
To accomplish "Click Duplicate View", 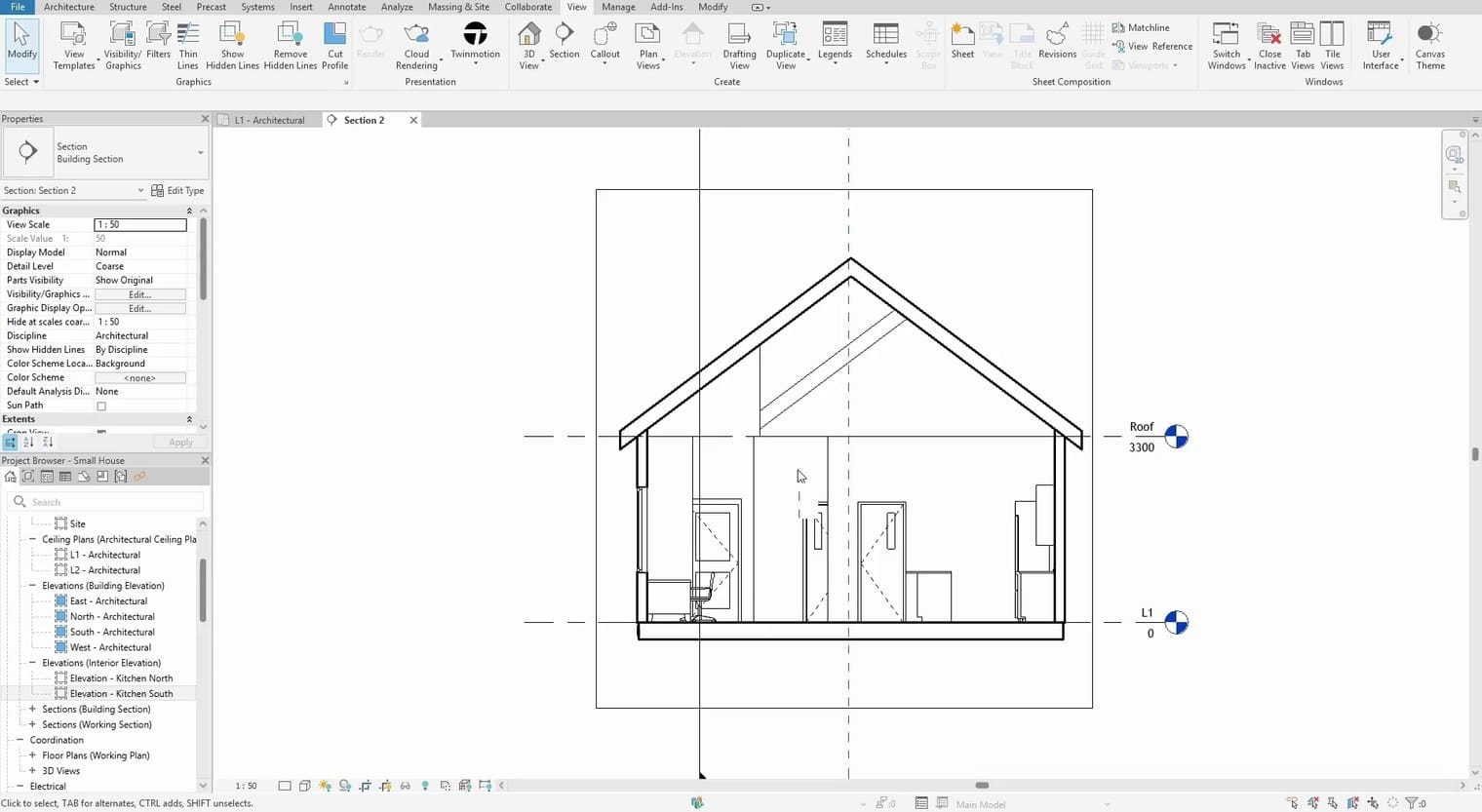I will (786, 46).
